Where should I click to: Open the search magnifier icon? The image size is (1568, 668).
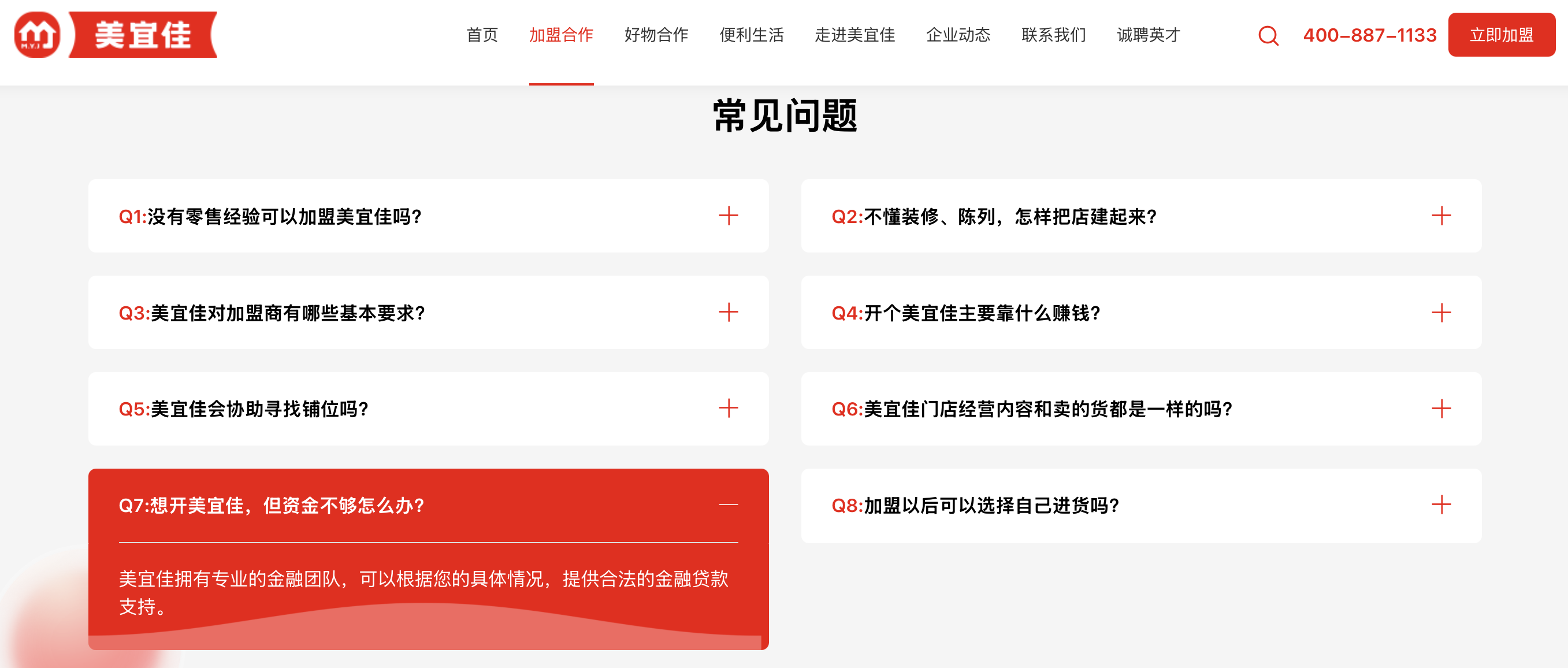[1268, 35]
